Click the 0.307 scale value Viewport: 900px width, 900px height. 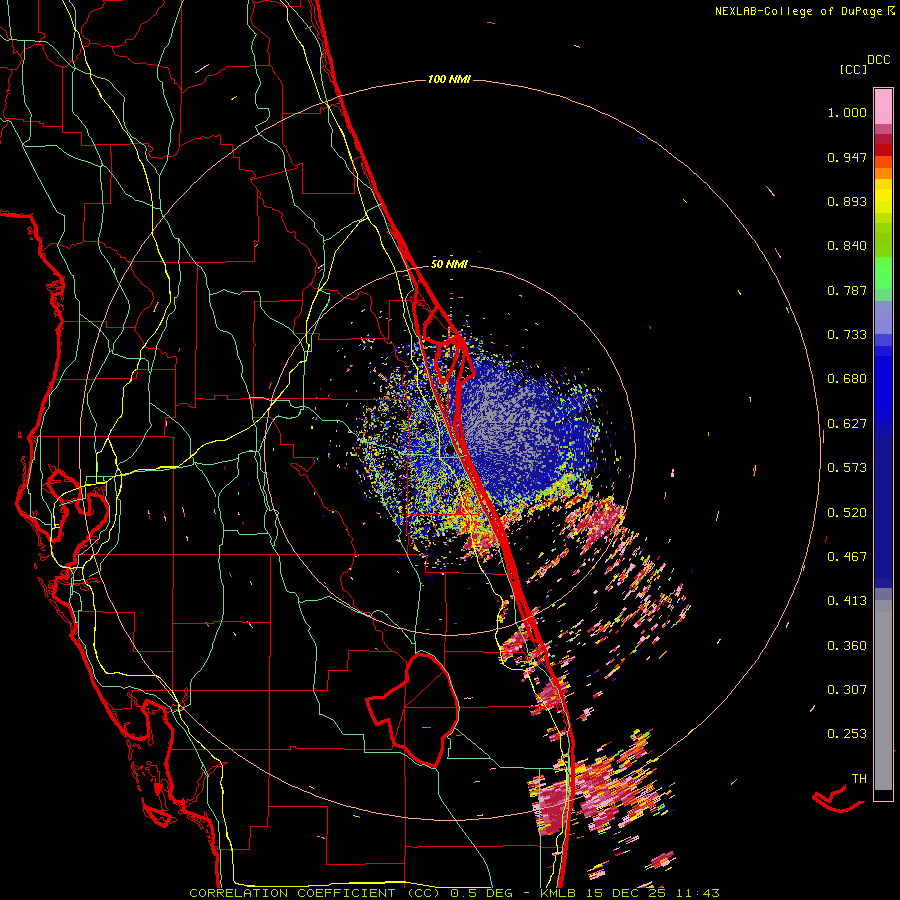click(847, 690)
